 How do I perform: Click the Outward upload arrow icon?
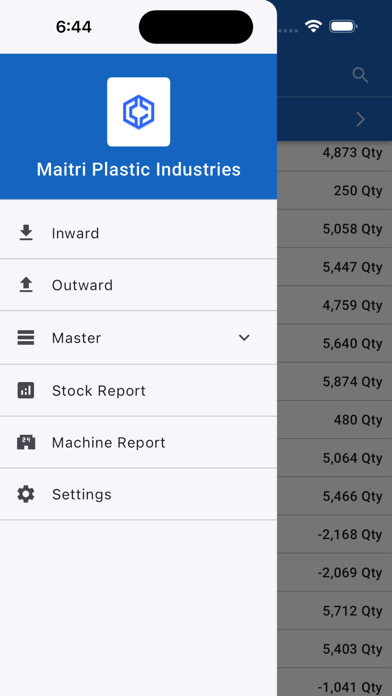click(x=26, y=285)
